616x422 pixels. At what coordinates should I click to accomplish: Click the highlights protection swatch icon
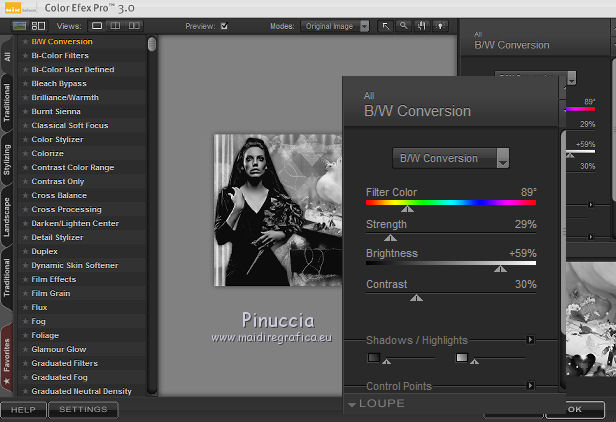coord(461,357)
